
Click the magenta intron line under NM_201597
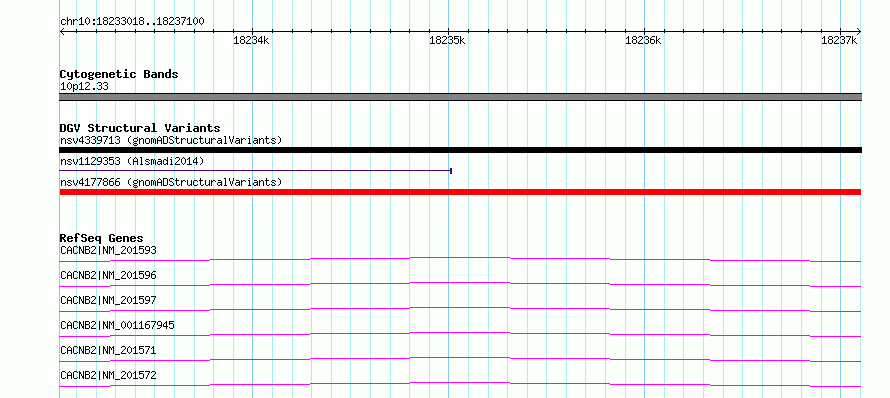pos(460,308)
